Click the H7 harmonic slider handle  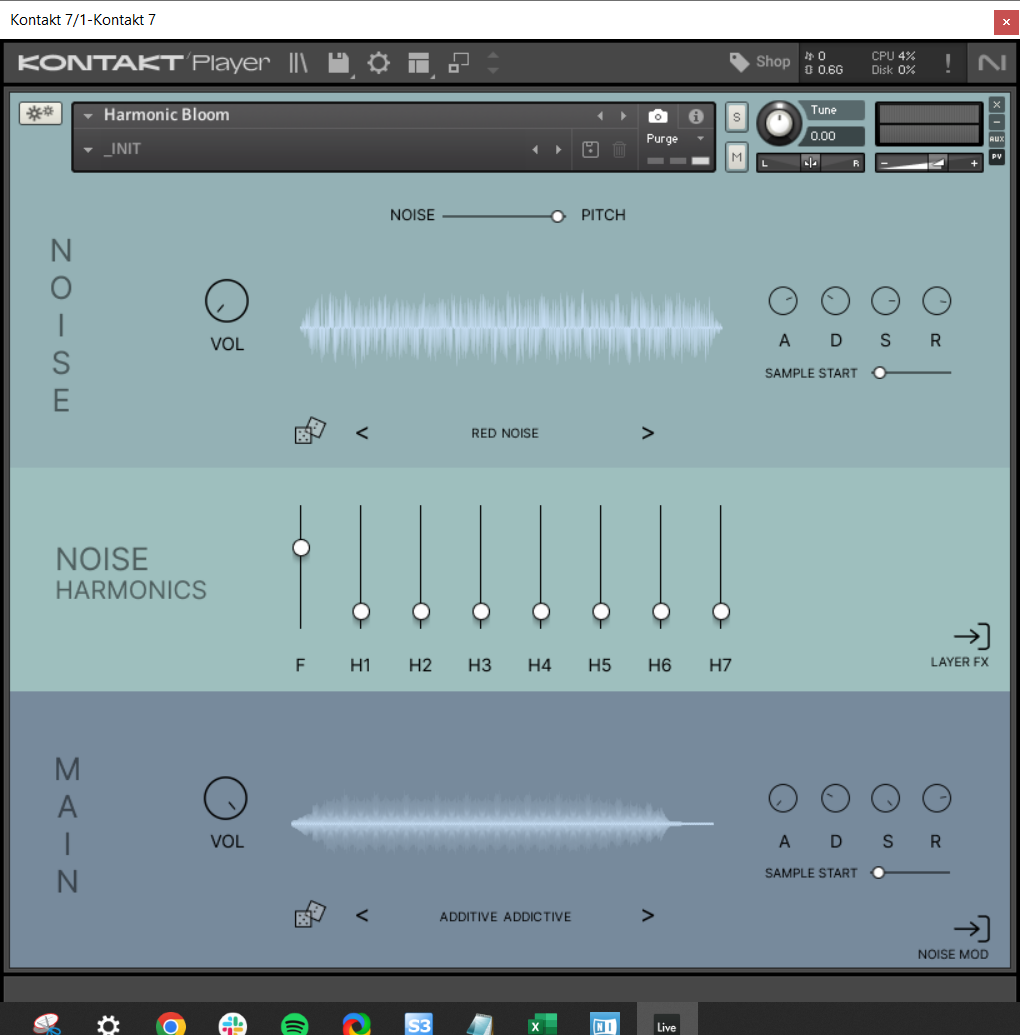pyautogui.click(x=721, y=612)
